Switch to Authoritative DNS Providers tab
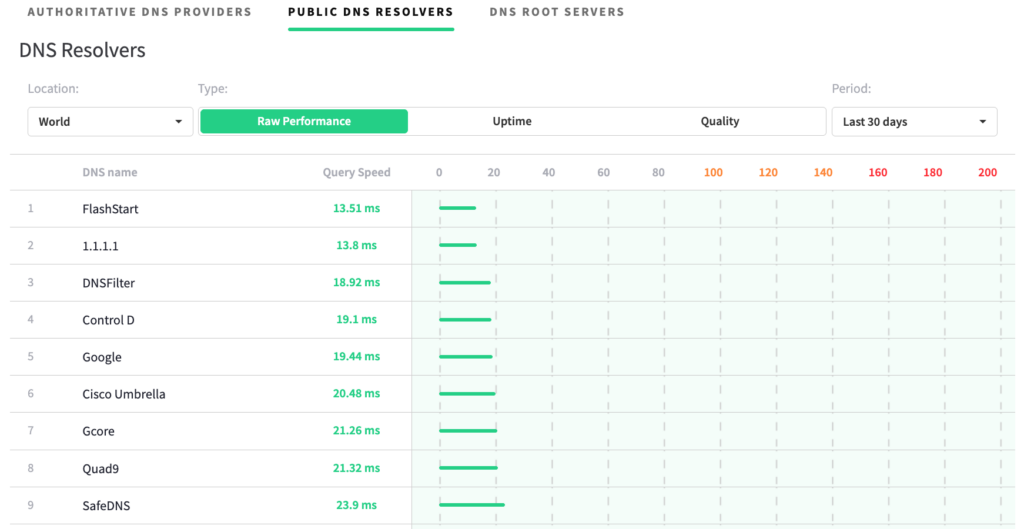Screen dimensions: 1024x529 (x=139, y=12)
